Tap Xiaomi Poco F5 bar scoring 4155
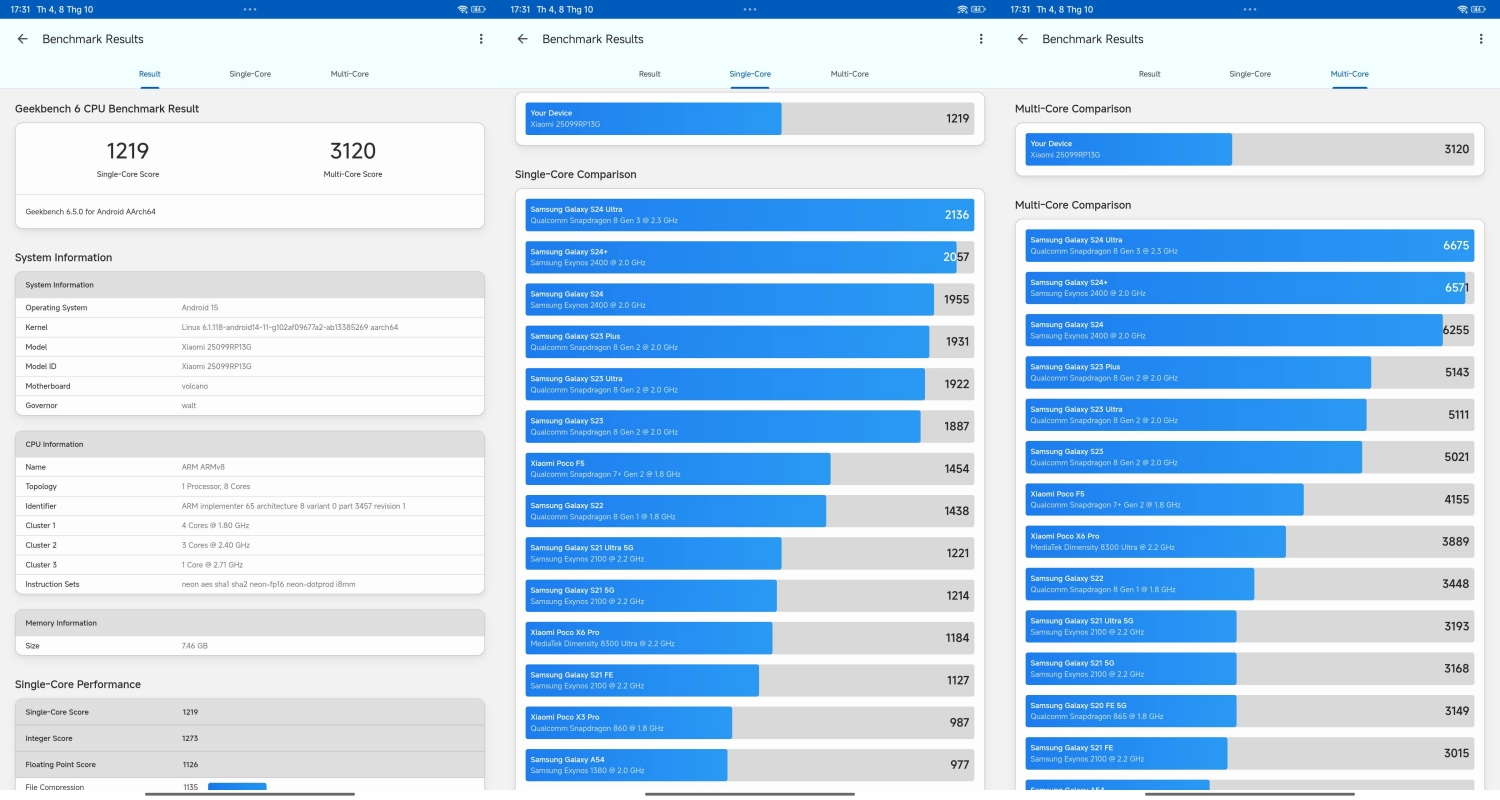 pos(1249,500)
